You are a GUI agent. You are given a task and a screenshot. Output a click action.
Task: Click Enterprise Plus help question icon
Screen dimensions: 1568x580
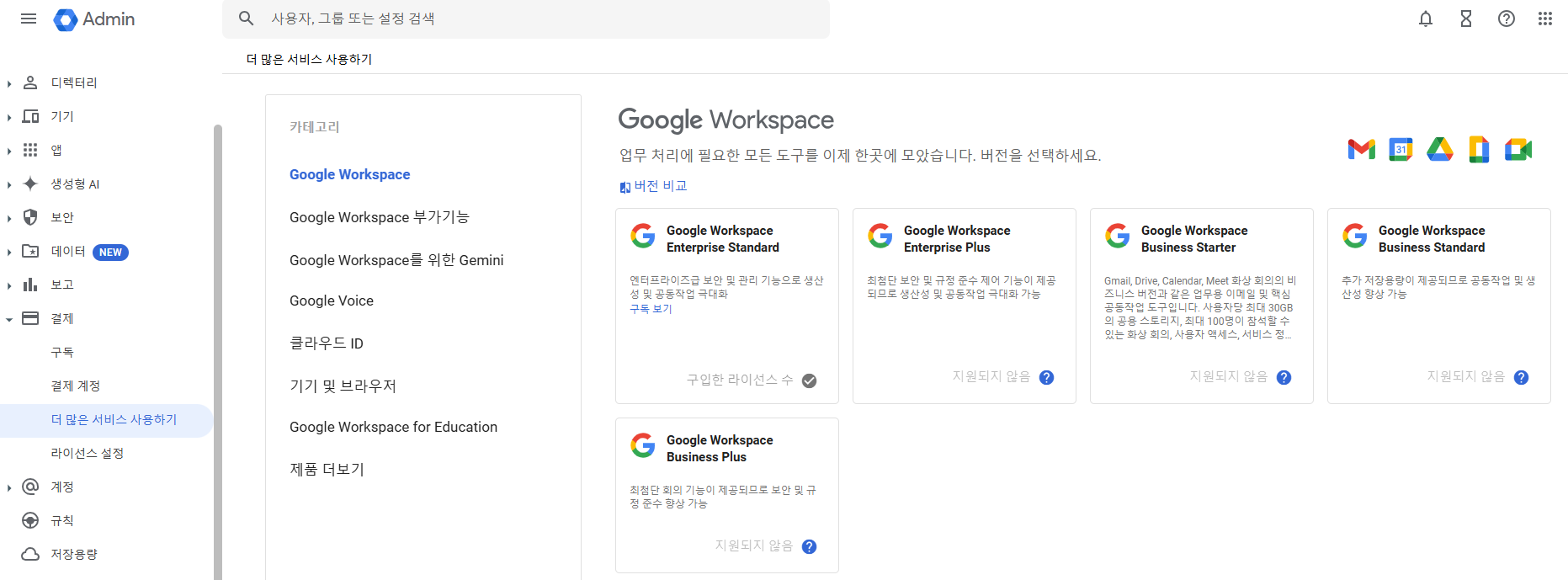point(1046,377)
